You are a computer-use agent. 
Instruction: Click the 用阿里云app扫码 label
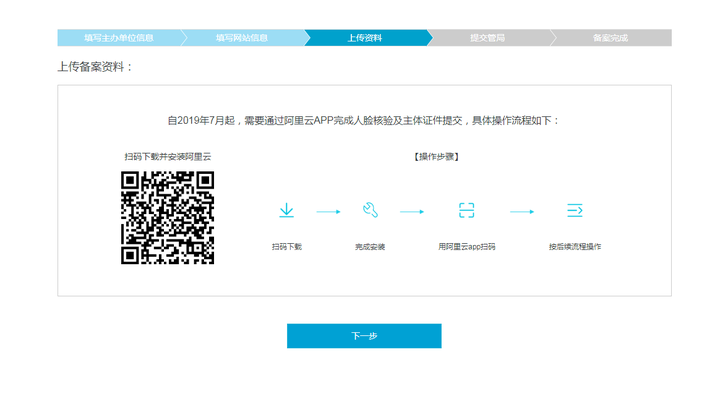467,247
